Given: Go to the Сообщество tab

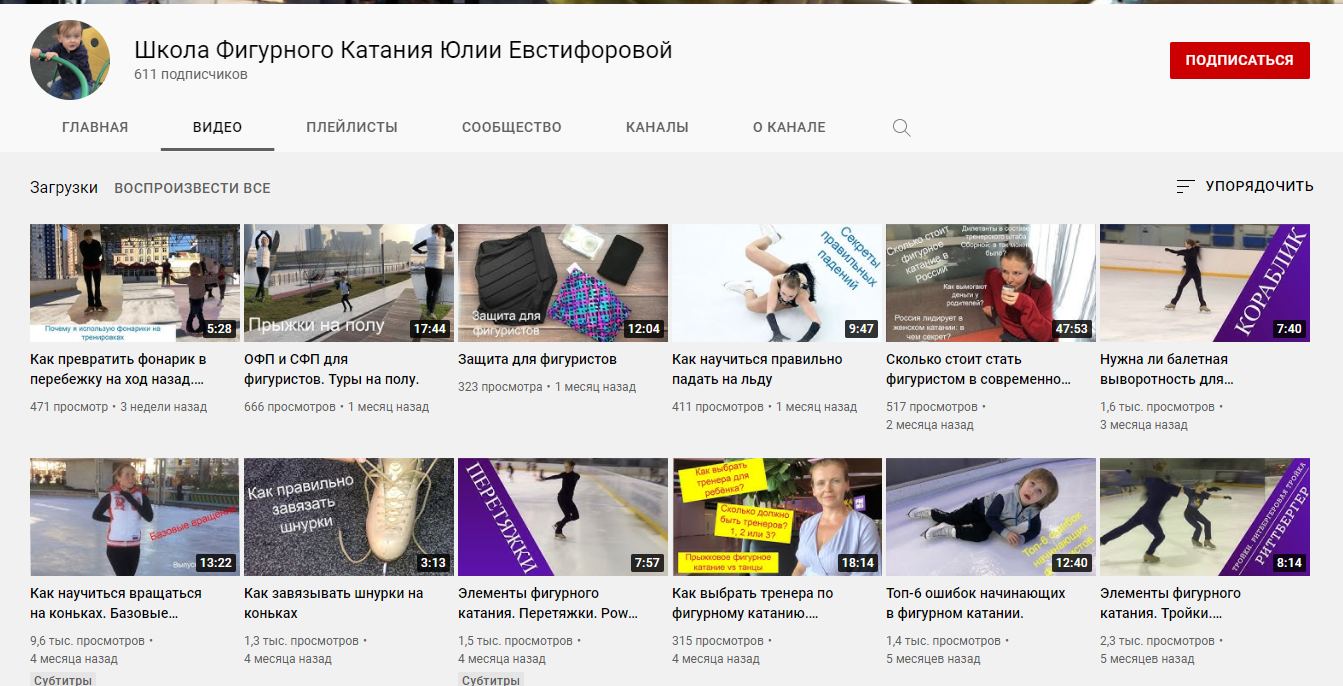Looking at the screenshot, I should pyautogui.click(x=511, y=128).
